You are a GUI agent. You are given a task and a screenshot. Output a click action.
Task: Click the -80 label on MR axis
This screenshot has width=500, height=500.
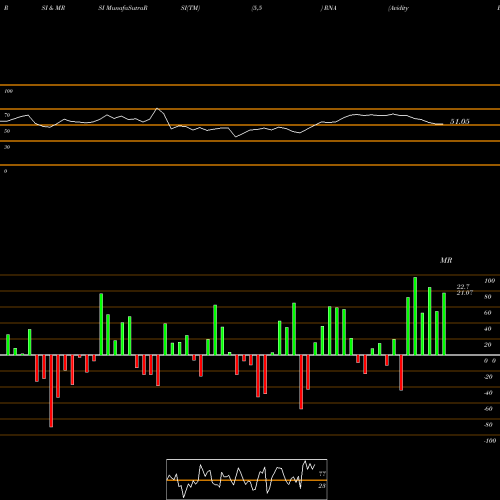click(x=488, y=425)
